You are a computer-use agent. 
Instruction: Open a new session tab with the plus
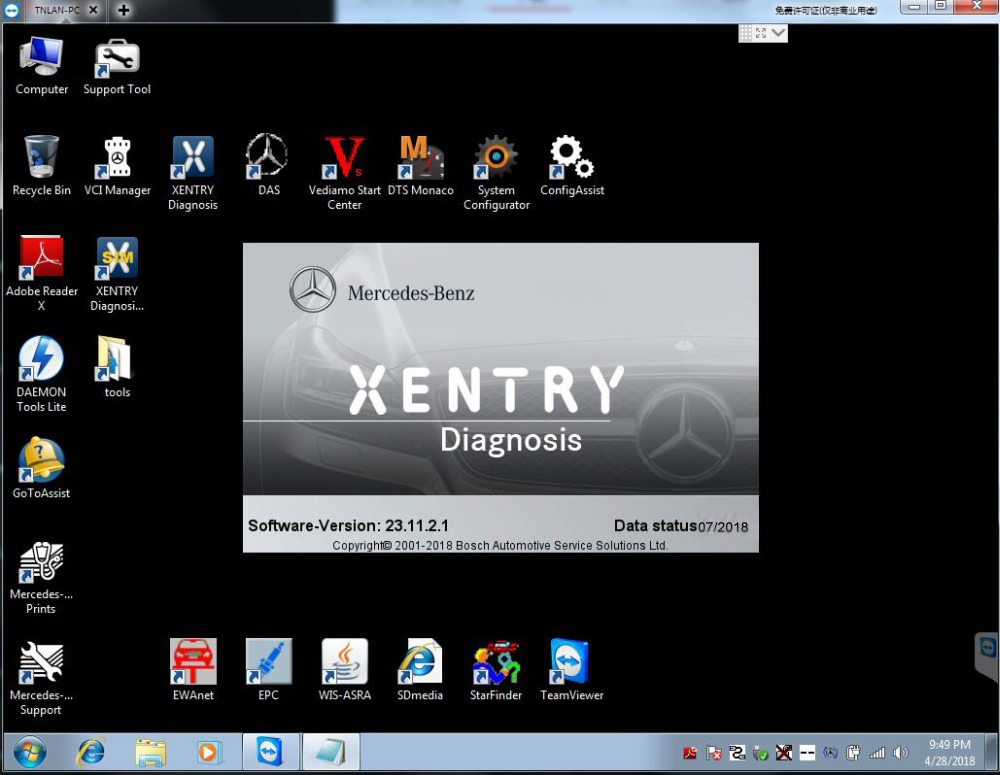point(123,10)
